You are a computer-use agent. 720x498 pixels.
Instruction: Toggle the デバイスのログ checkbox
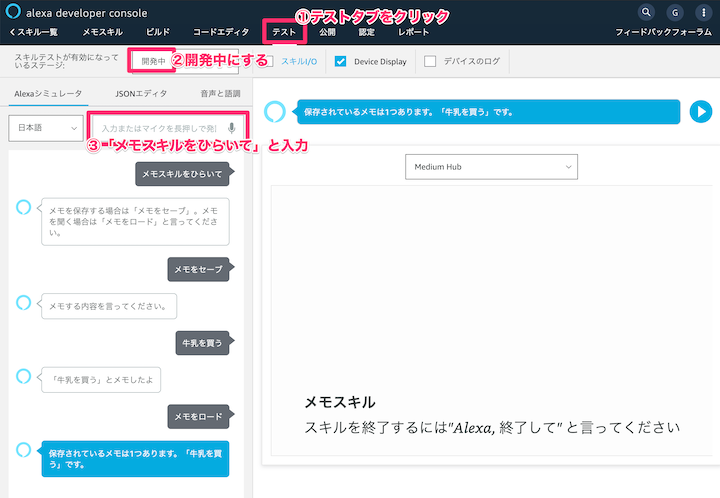click(x=430, y=61)
